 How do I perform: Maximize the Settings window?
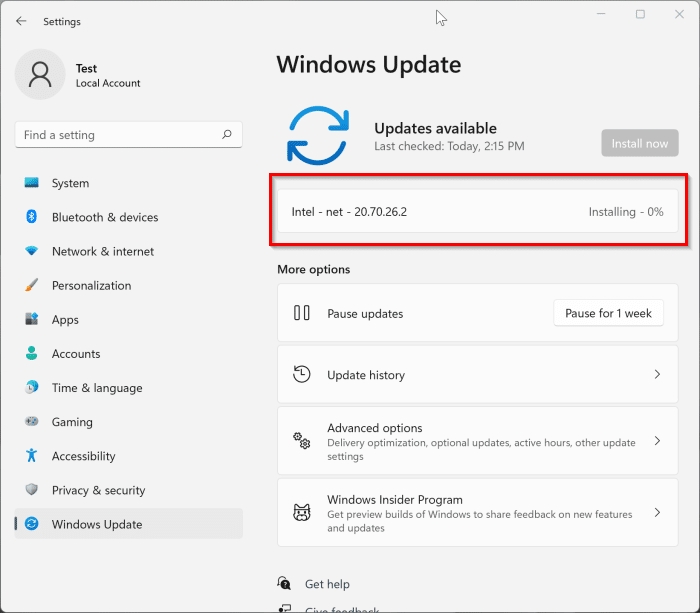coord(640,14)
